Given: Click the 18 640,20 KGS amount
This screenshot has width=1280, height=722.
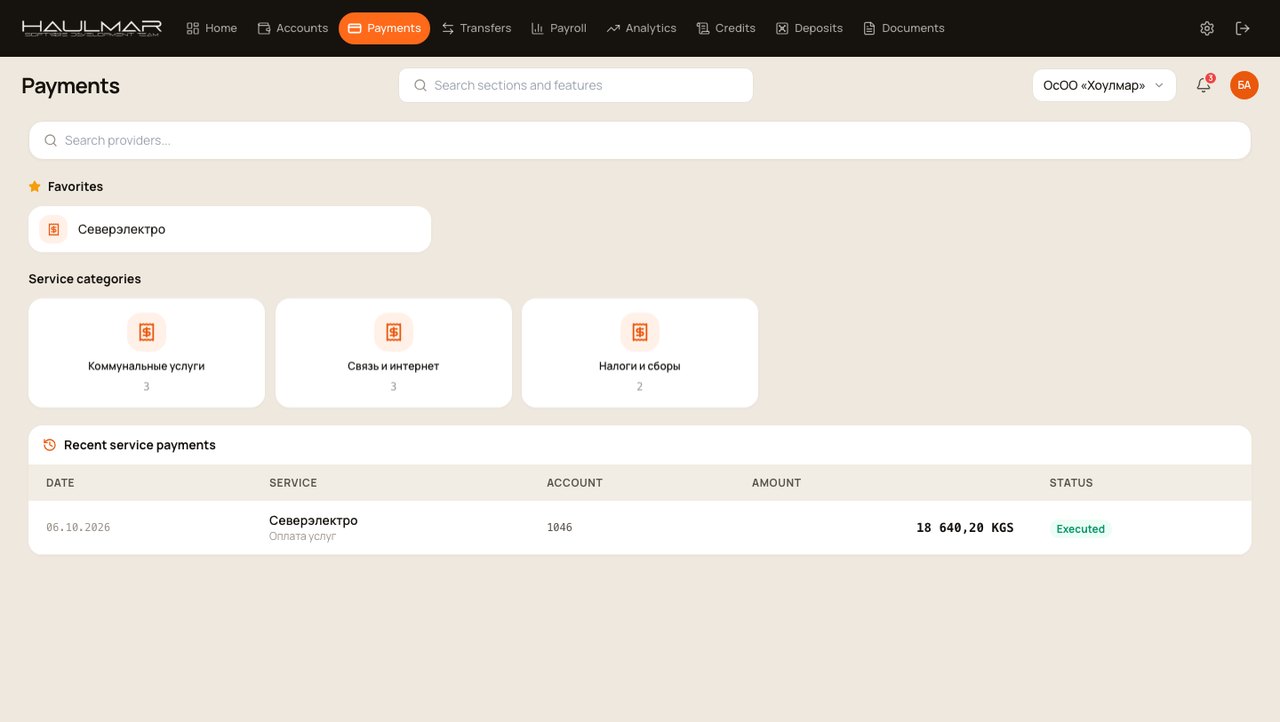Looking at the screenshot, I should pyautogui.click(x=965, y=528).
